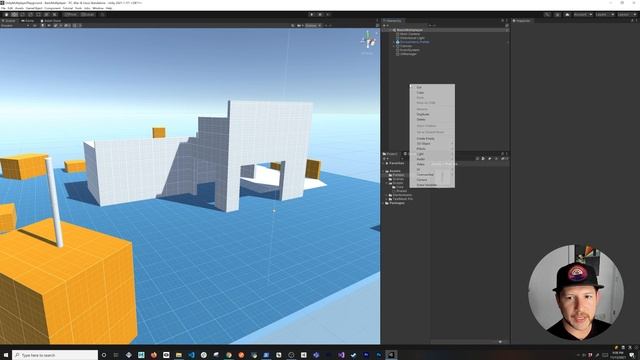Select Canvas in the Hierarchy
This screenshot has width=640, height=360.
pyautogui.click(x=406, y=46)
